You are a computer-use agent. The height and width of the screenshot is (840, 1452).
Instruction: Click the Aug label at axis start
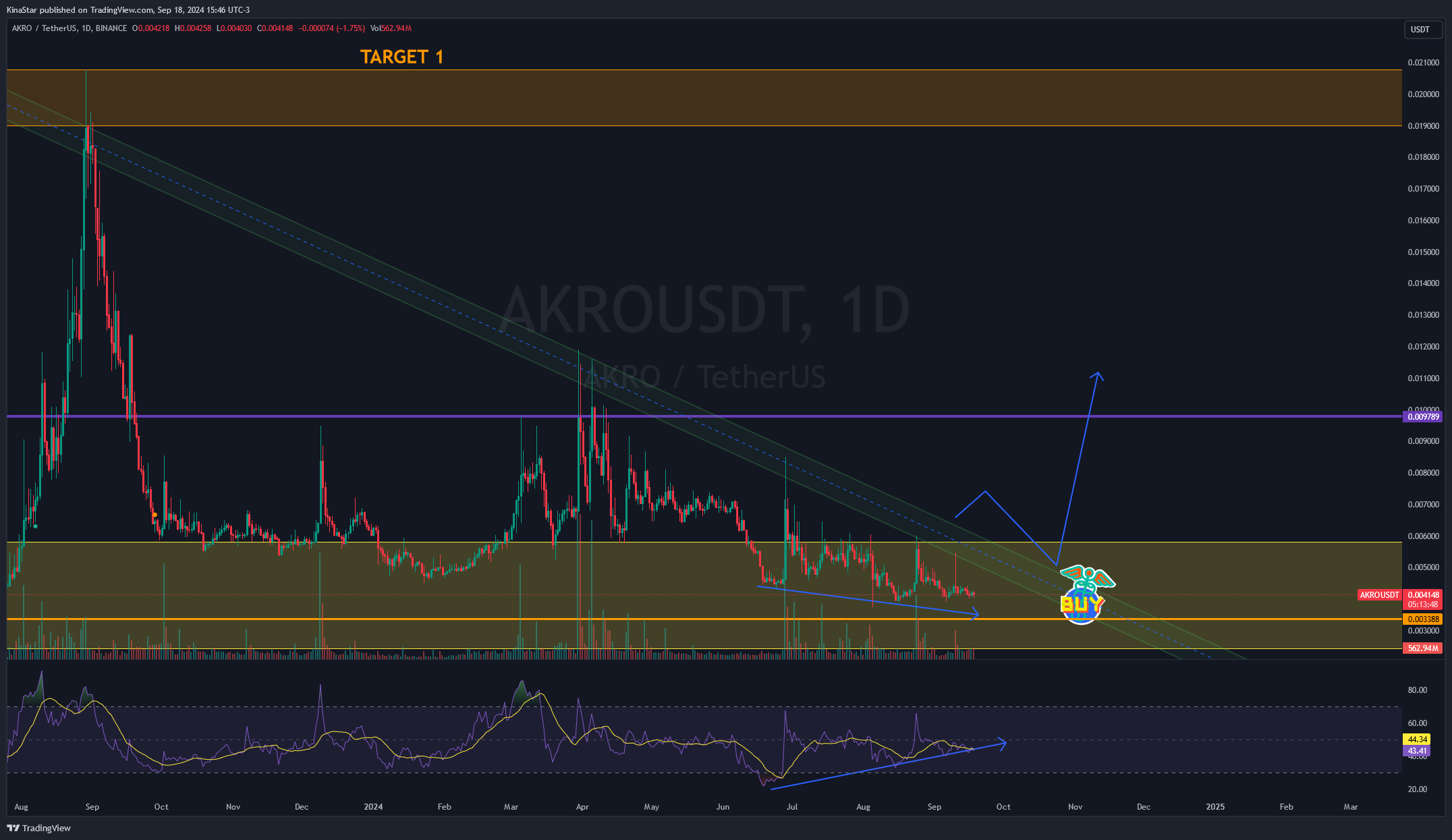click(x=21, y=807)
